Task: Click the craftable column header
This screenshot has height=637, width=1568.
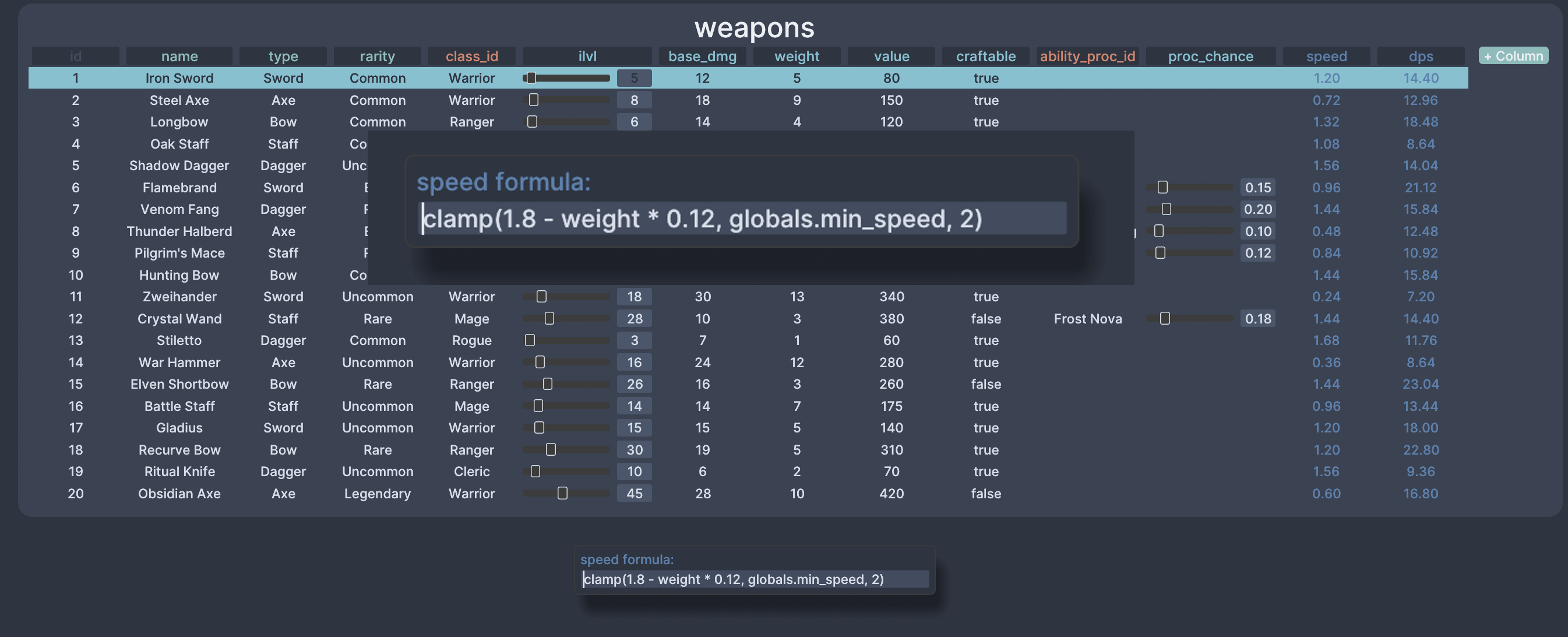Action: (x=985, y=55)
